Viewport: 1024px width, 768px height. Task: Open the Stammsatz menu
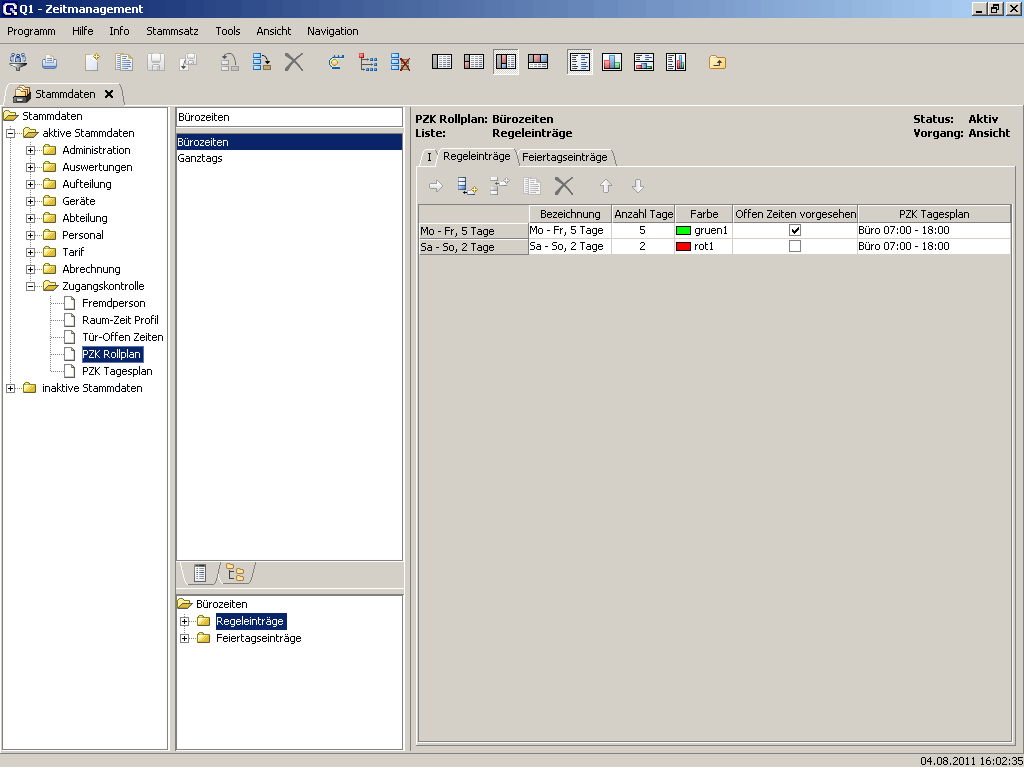point(172,31)
